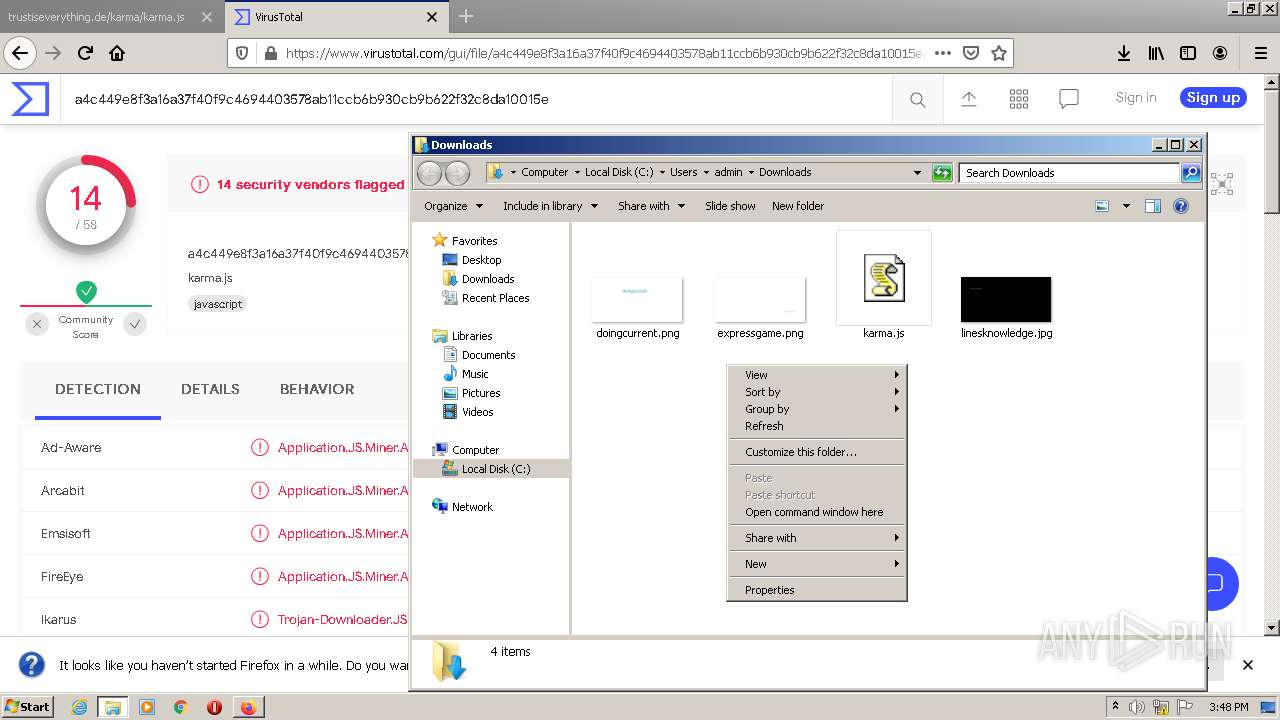1280x720 pixels.
Task: Click the VirusTotal upload file icon
Action: click(x=968, y=98)
